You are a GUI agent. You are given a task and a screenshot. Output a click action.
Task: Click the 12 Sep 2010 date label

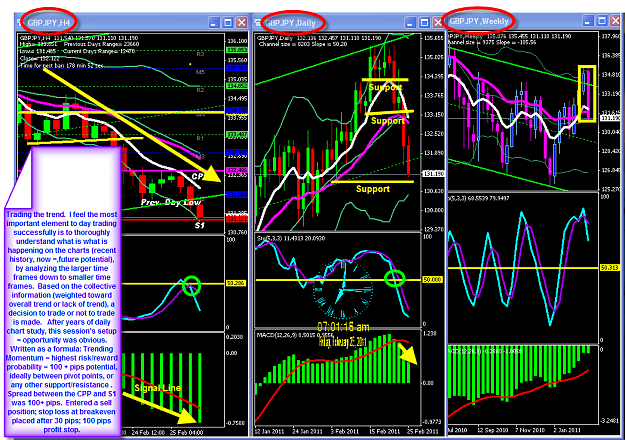point(491,430)
